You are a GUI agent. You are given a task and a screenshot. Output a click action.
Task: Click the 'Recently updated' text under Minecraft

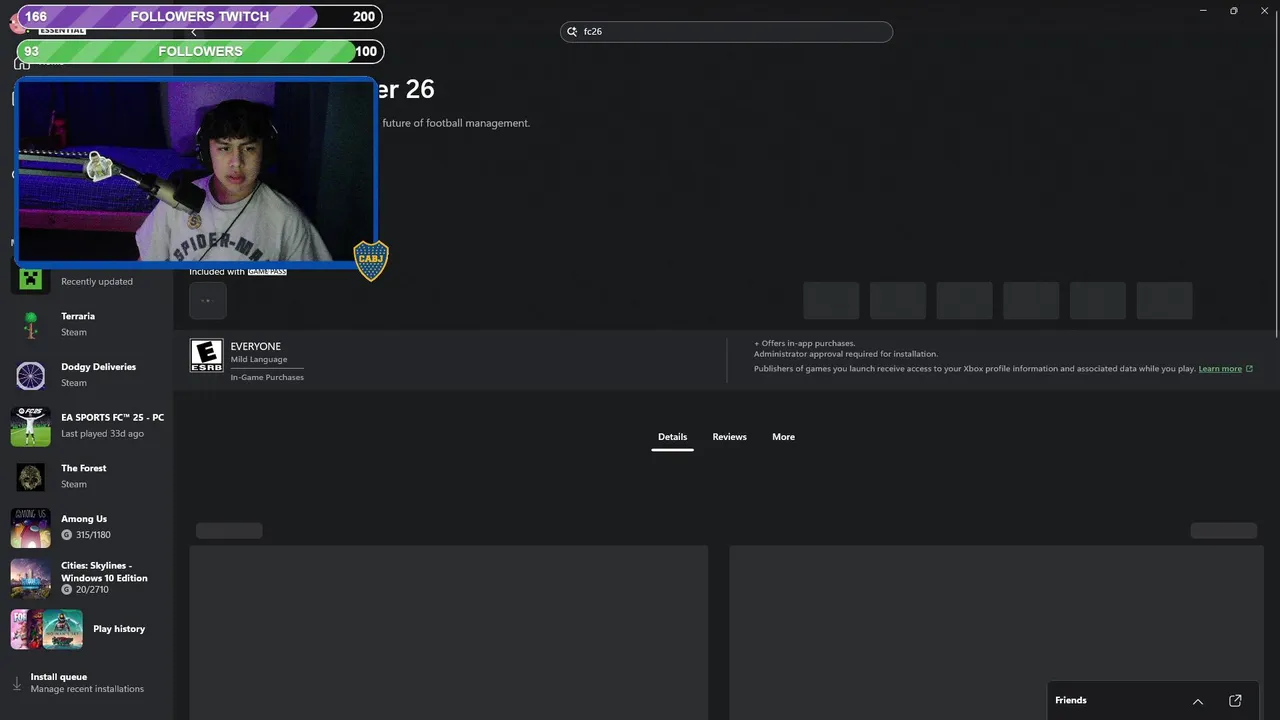(x=97, y=282)
